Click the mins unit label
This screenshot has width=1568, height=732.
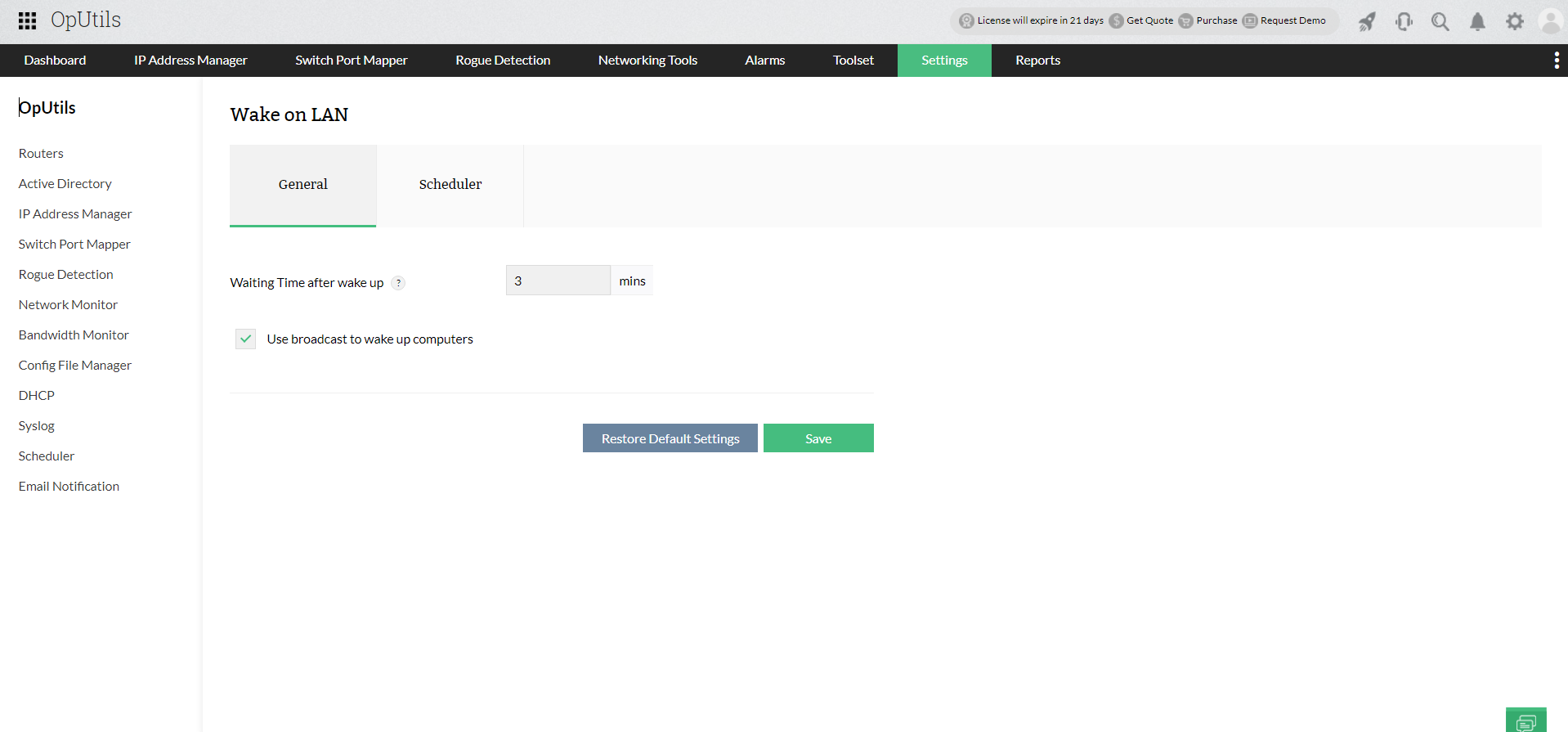[x=632, y=281]
